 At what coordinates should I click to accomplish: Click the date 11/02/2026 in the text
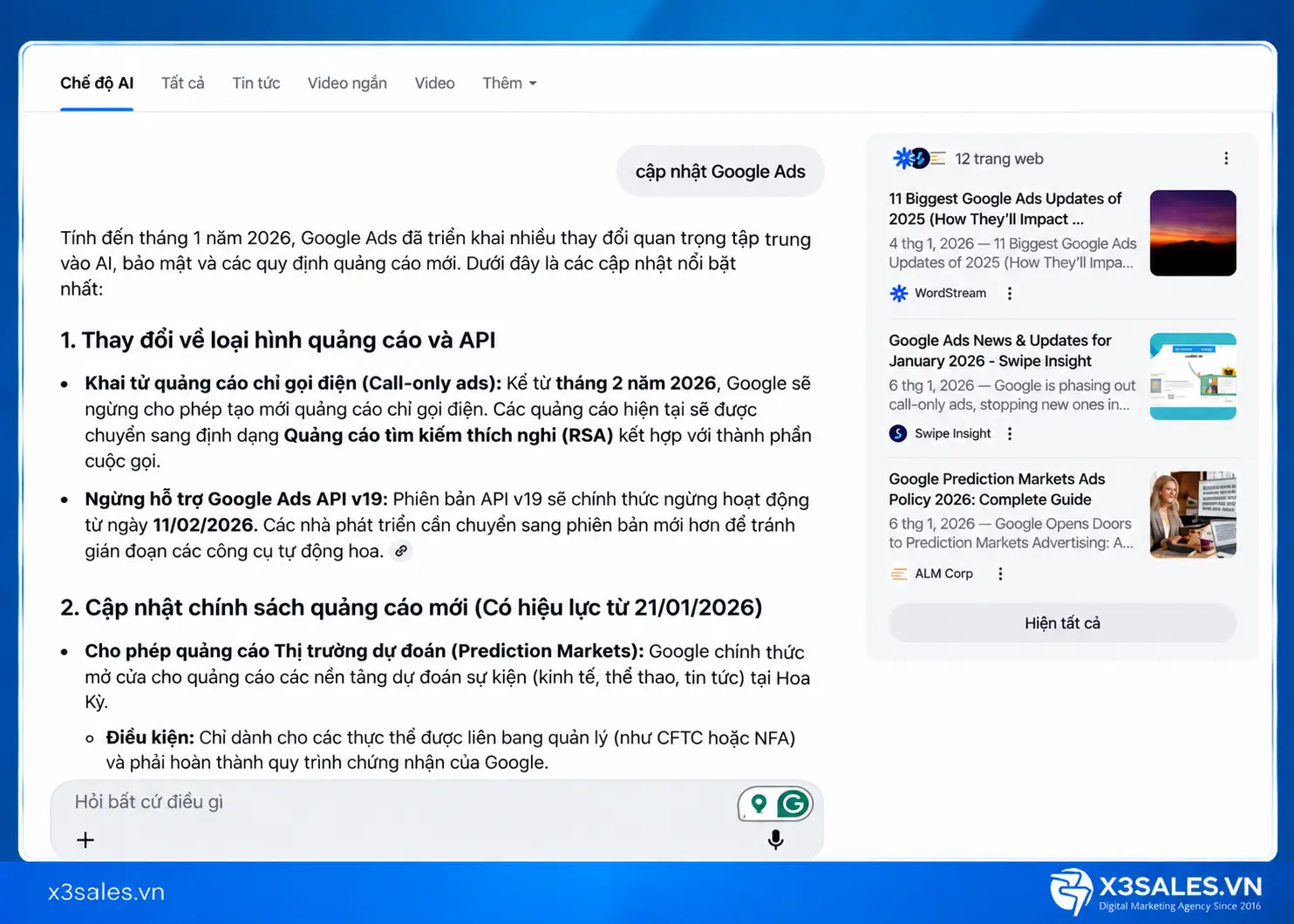coord(205,526)
